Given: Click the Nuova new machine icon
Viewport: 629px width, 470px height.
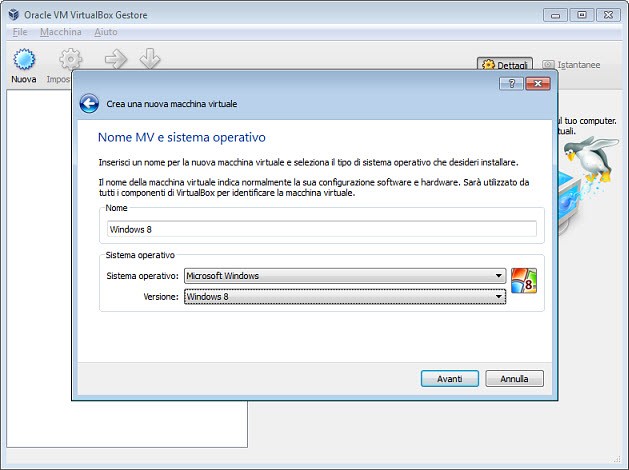Looking at the screenshot, I should [24, 59].
